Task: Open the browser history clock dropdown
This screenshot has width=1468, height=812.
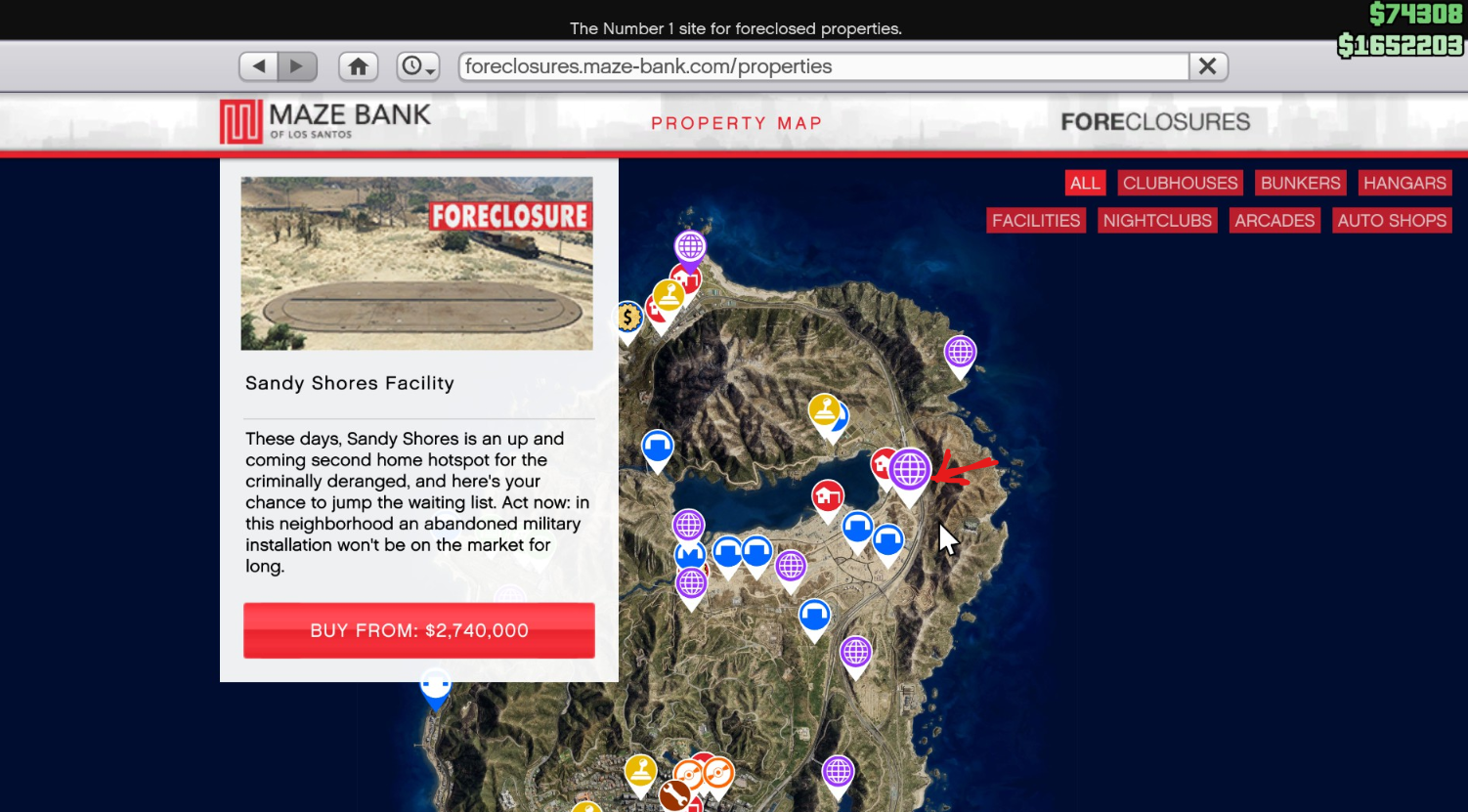Action: coord(417,66)
